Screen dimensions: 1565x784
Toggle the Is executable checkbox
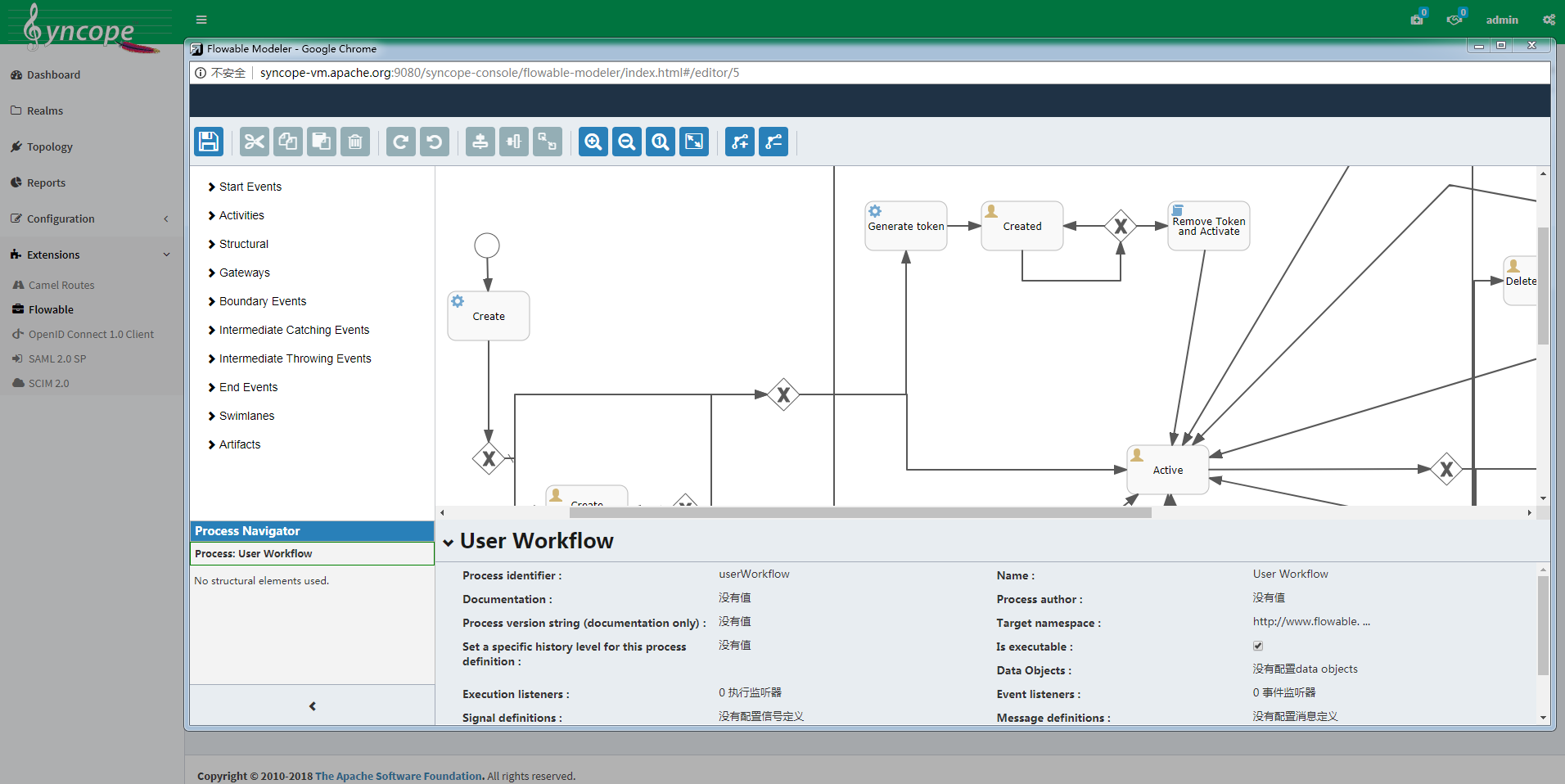pyautogui.click(x=1258, y=646)
